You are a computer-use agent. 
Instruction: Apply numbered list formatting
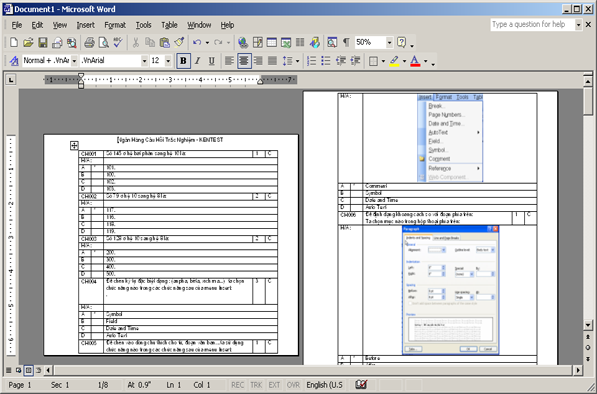[x=311, y=61]
